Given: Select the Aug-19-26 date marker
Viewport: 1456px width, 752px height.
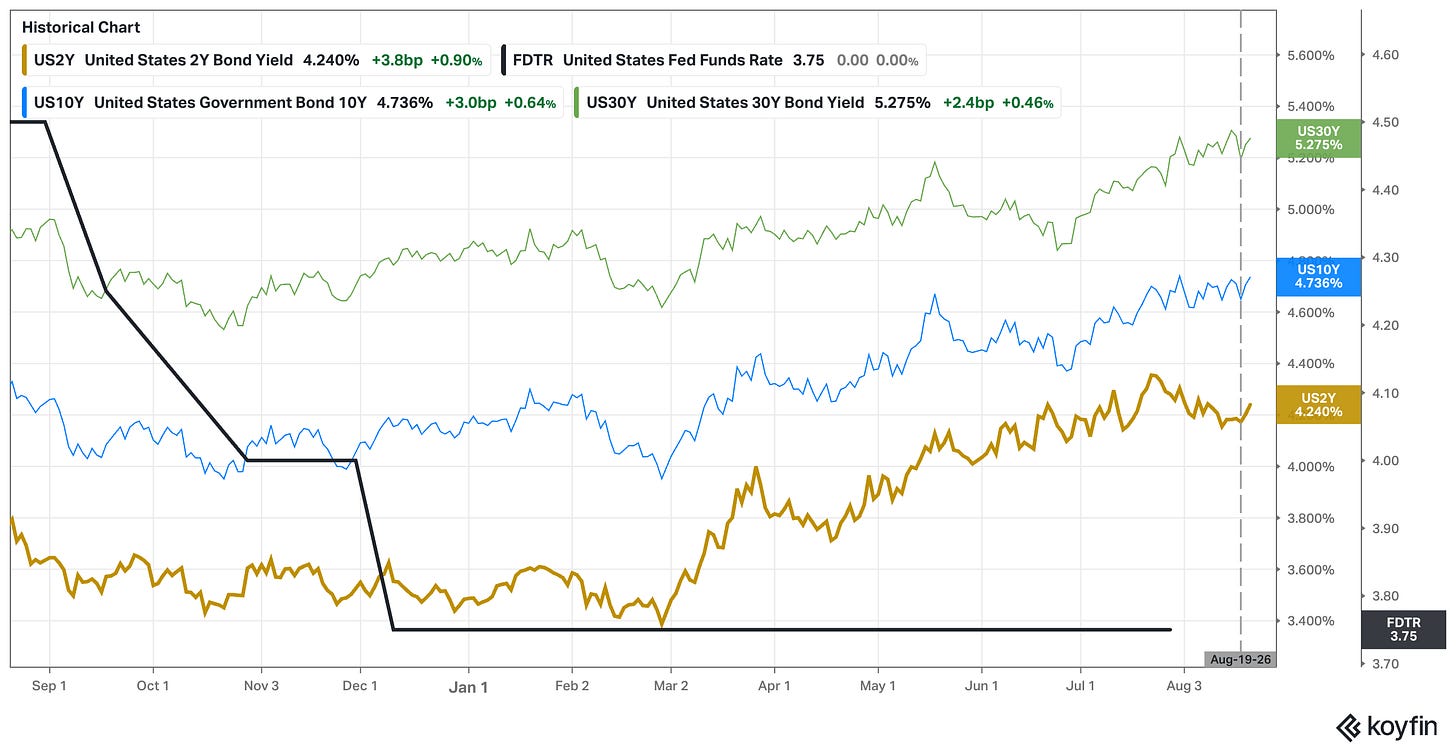Looking at the screenshot, I should click(x=1241, y=660).
